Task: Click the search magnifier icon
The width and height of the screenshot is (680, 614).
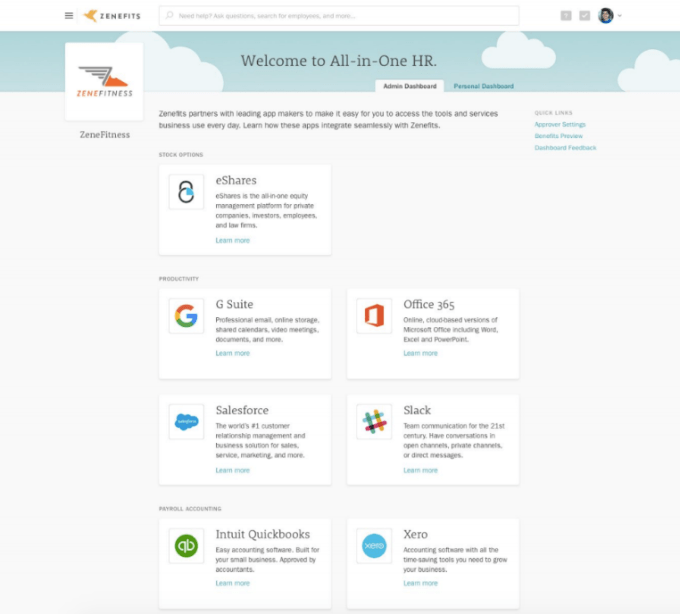Action: (170, 16)
